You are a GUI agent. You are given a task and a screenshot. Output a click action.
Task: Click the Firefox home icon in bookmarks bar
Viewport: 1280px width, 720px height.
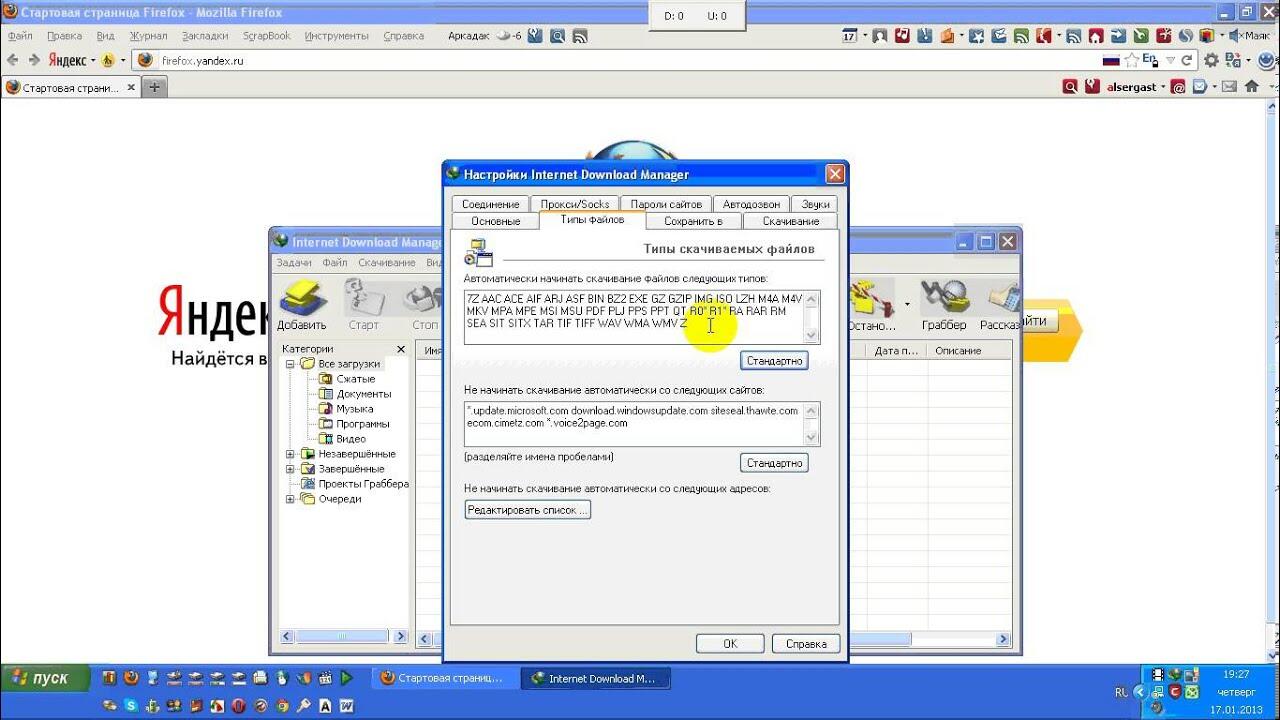(1251, 87)
